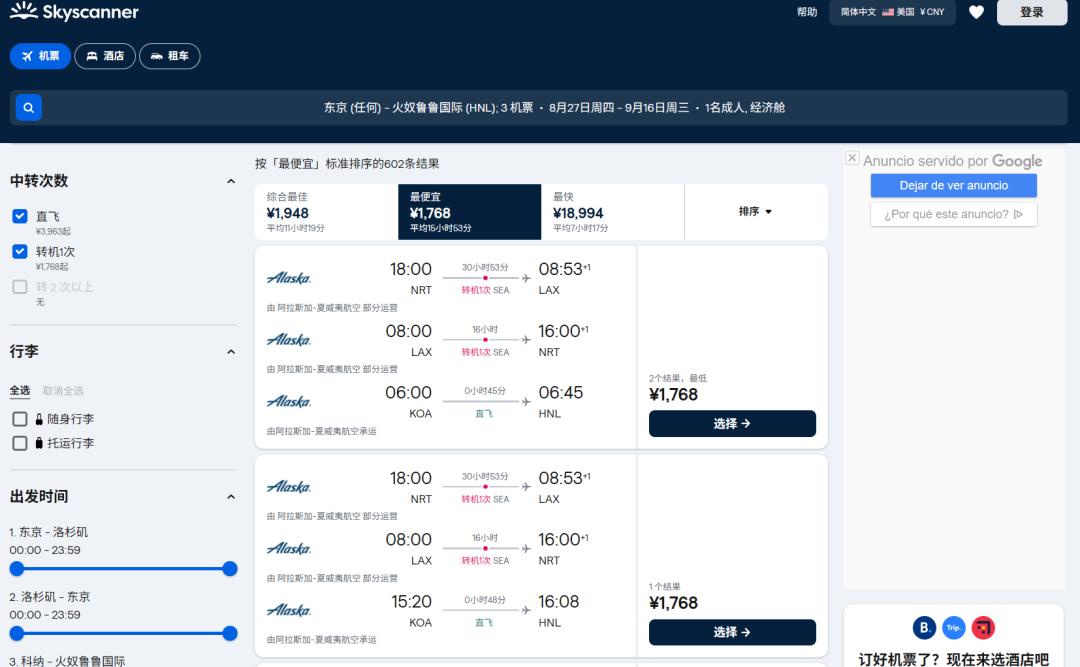Click the red hotel partner icon
The image size is (1080, 667).
click(x=983, y=628)
